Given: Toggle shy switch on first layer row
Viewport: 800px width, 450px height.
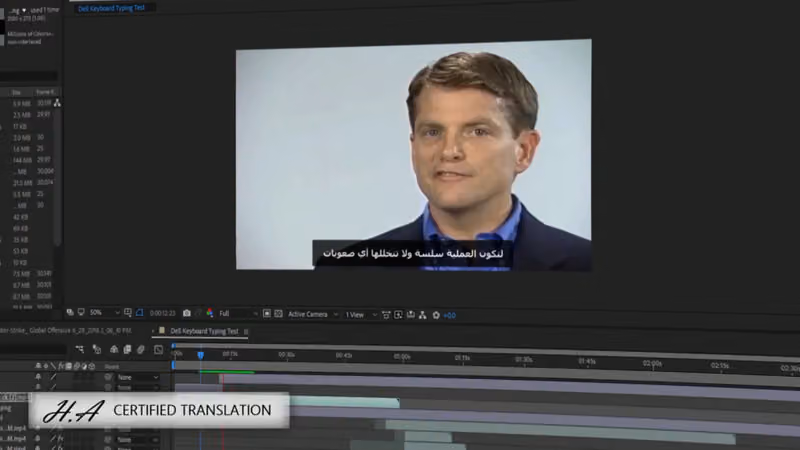Looking at the screenshot, I should click(x=38, y=377).
